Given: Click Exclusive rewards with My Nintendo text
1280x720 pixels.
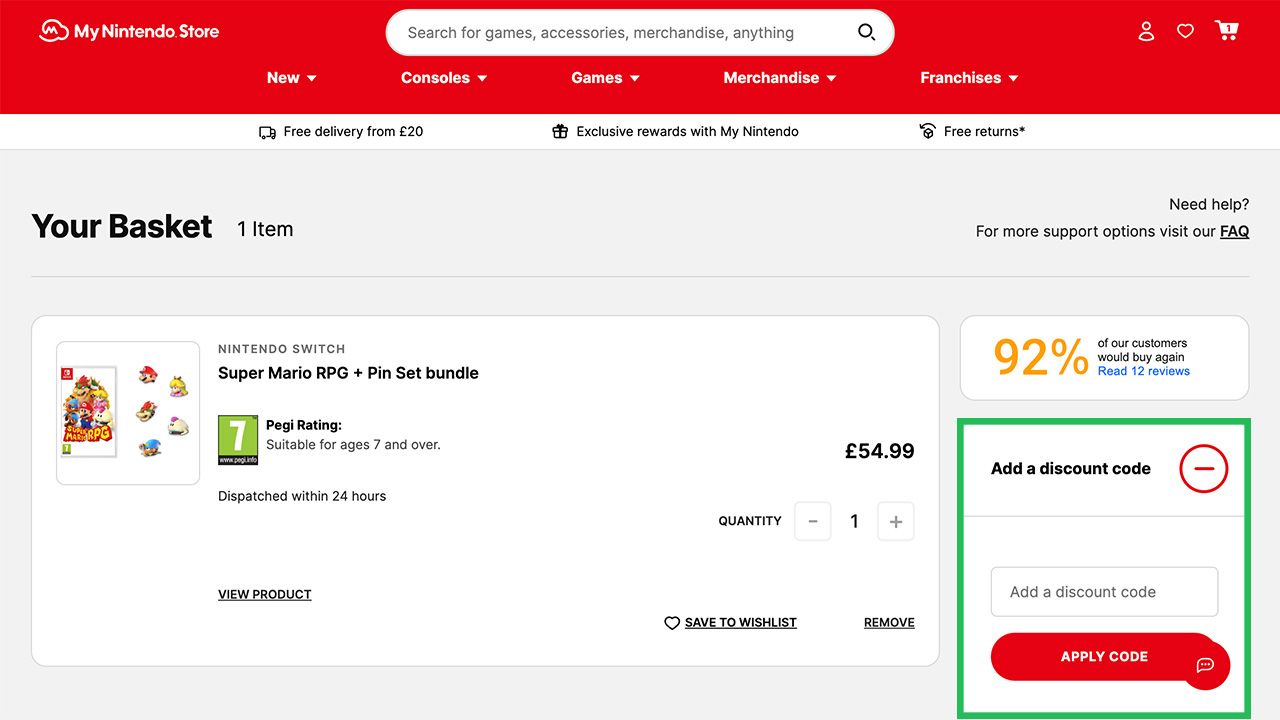Looking at the screenshot, I should click(x=687, y=131).
